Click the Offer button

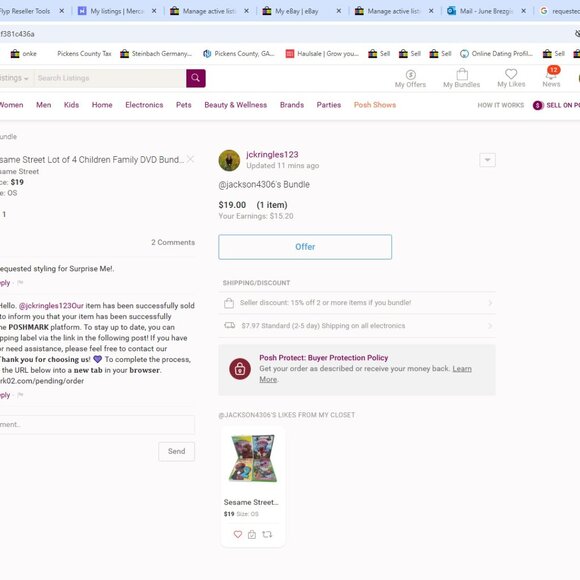coord(305,247)
